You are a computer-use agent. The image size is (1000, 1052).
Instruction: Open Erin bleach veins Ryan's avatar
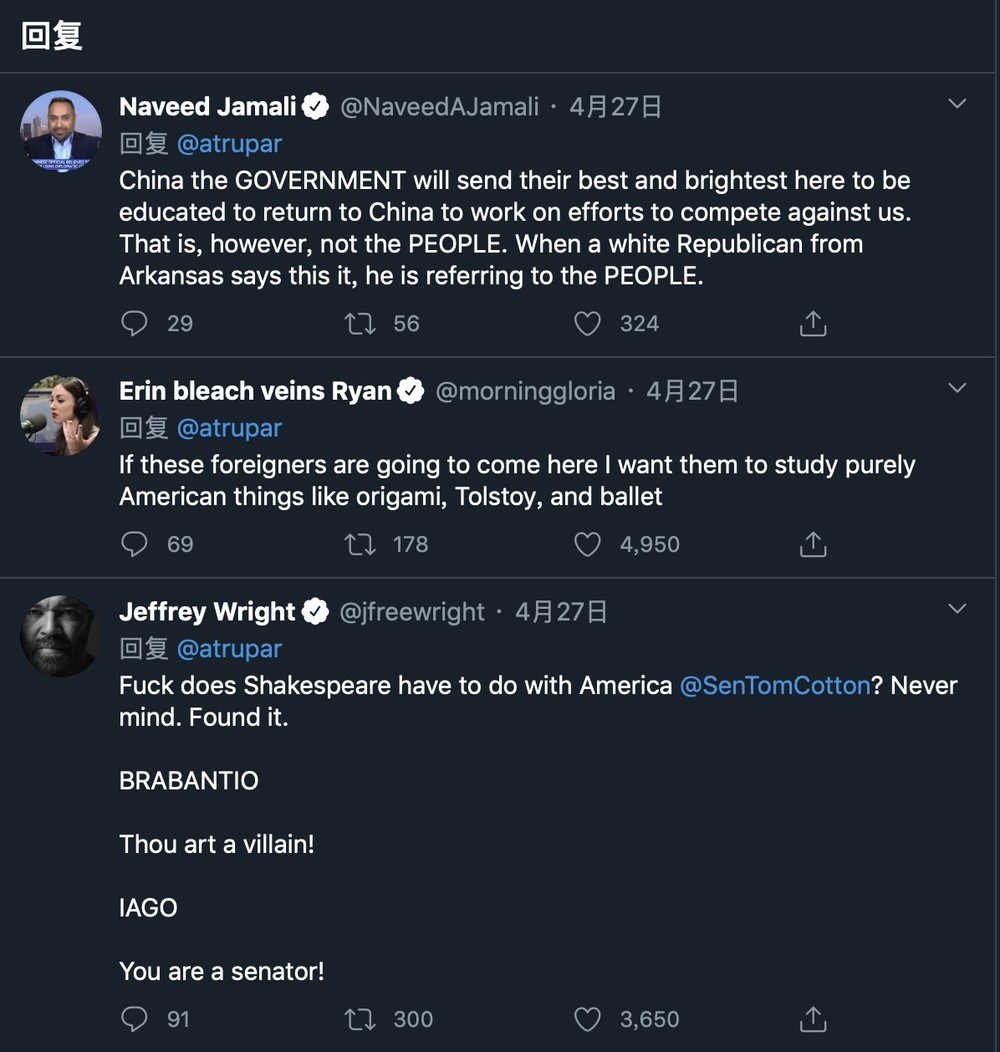61,415
